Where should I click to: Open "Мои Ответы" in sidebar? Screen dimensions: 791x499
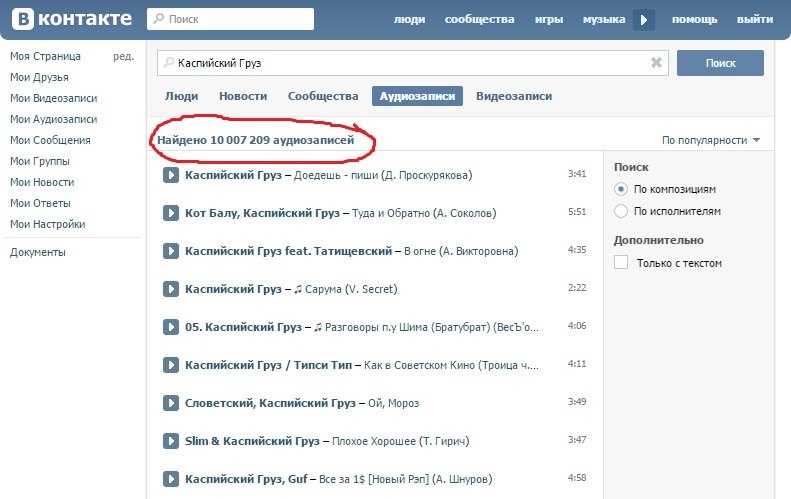[x=40, y=203]
